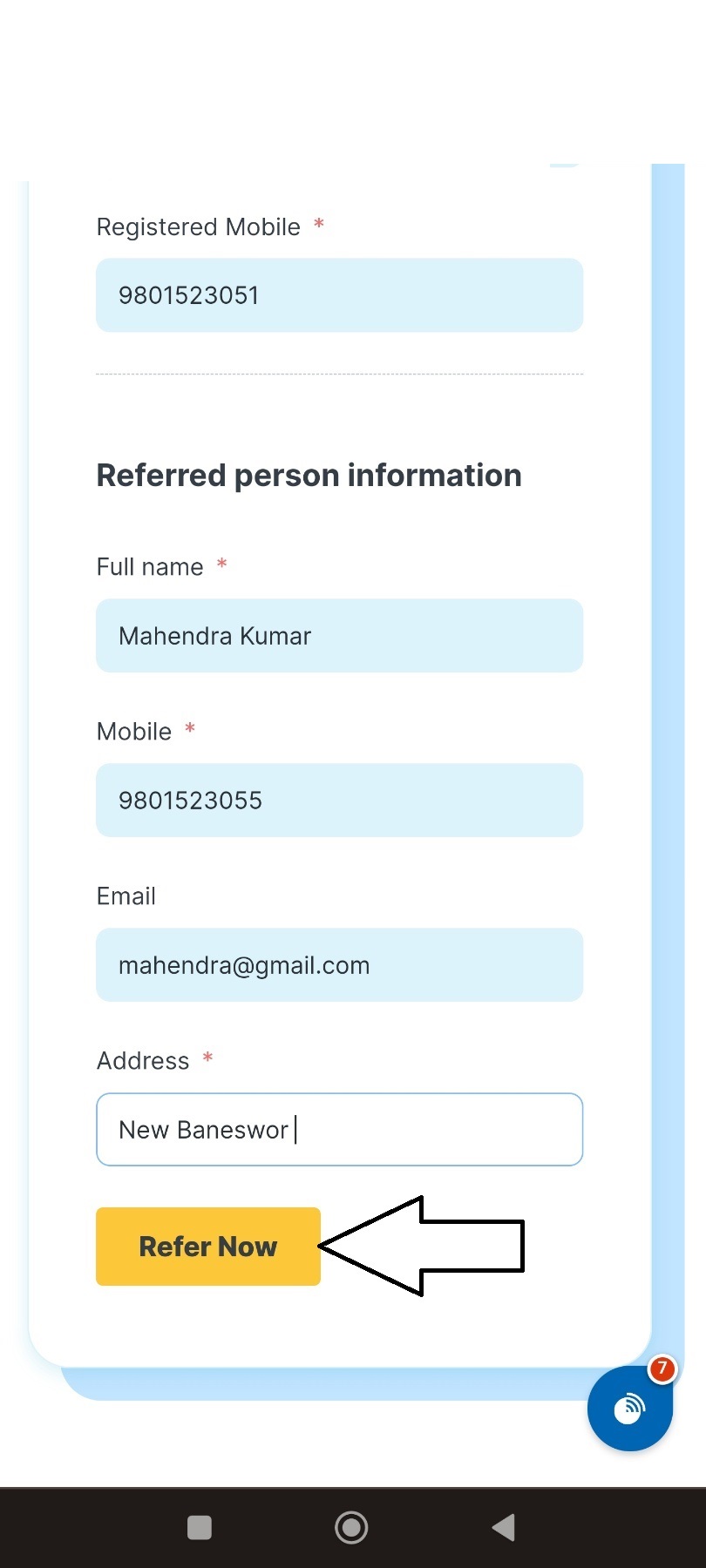The width and height of the screenshot is (706, 1568).
Task: Submit the form with Refer Now
Action: click(x=208, y=1247)
